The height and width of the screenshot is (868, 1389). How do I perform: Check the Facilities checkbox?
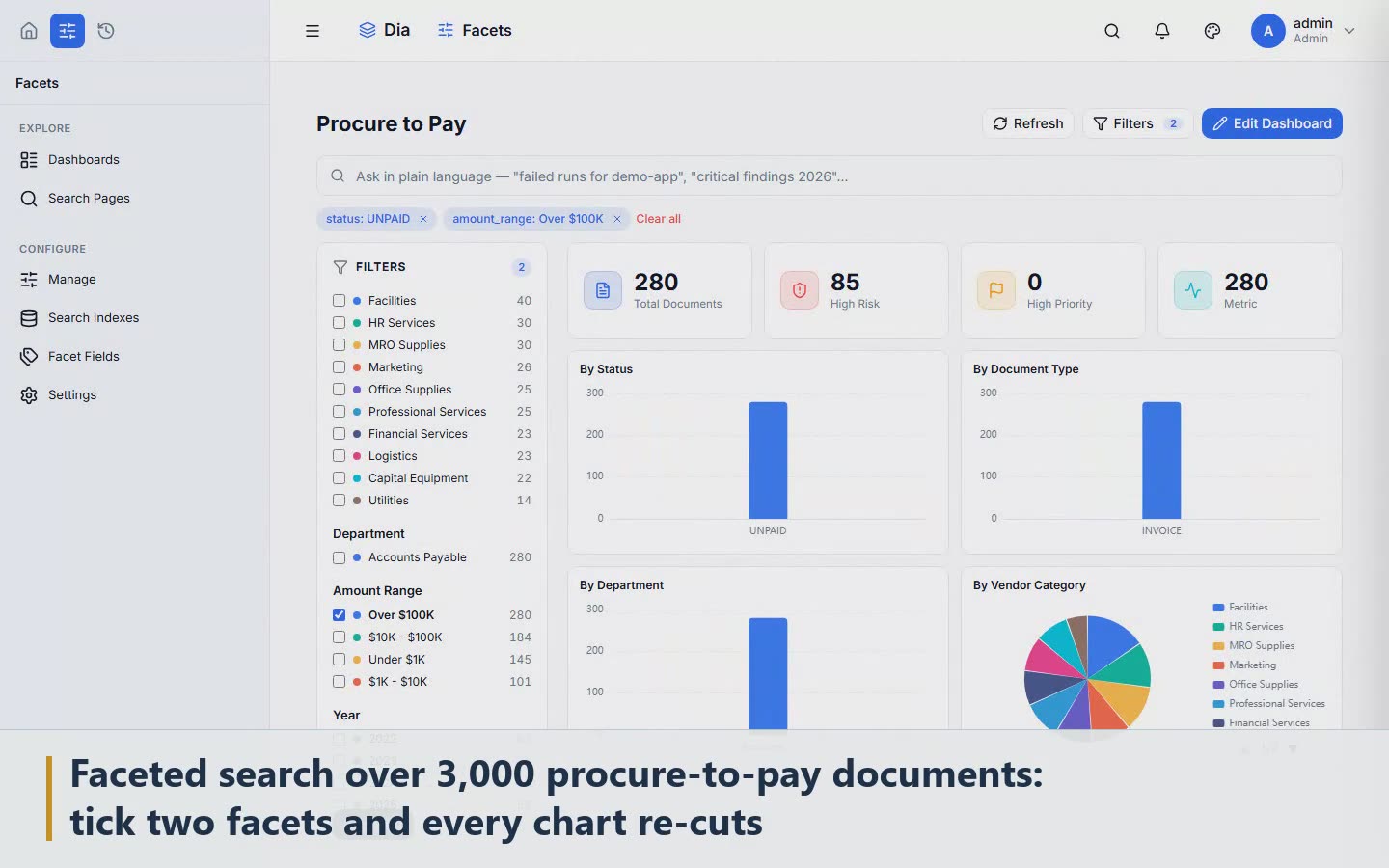pyautogui.click(x=339, y=301)
